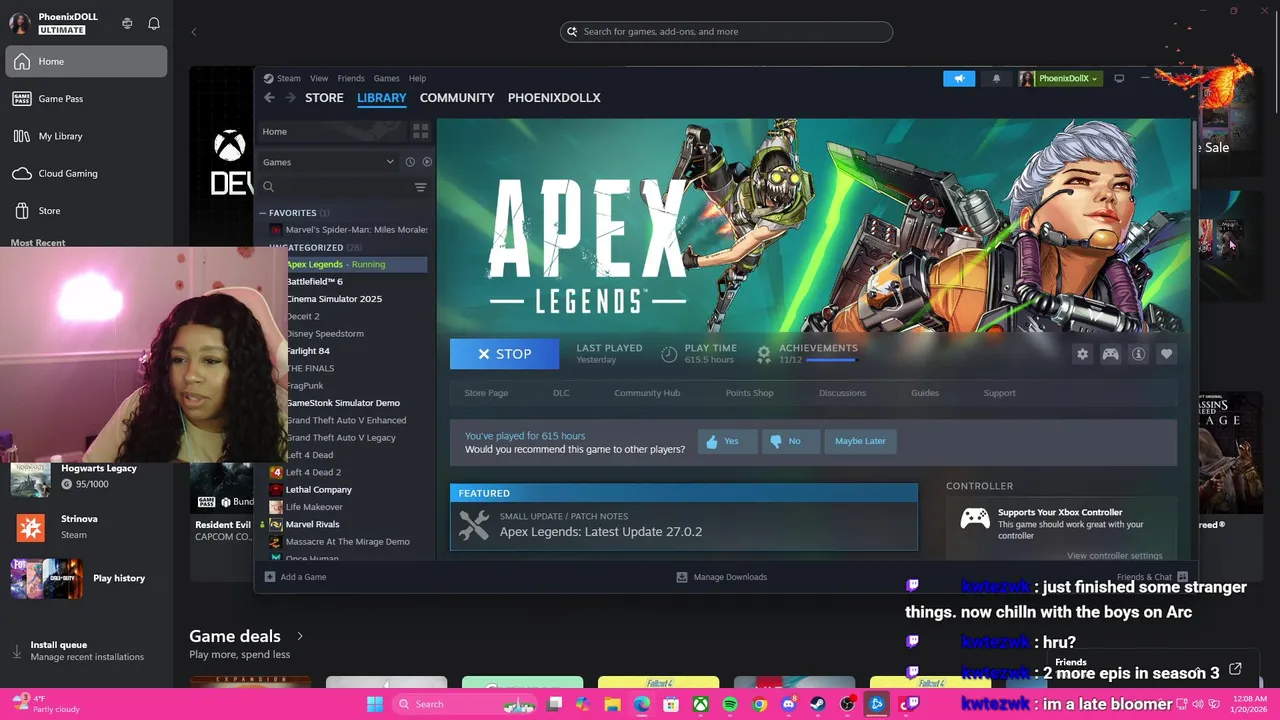Open Apex Legends Store Page link
Screen dimensions: 1280x720
[x=486, y=393]
